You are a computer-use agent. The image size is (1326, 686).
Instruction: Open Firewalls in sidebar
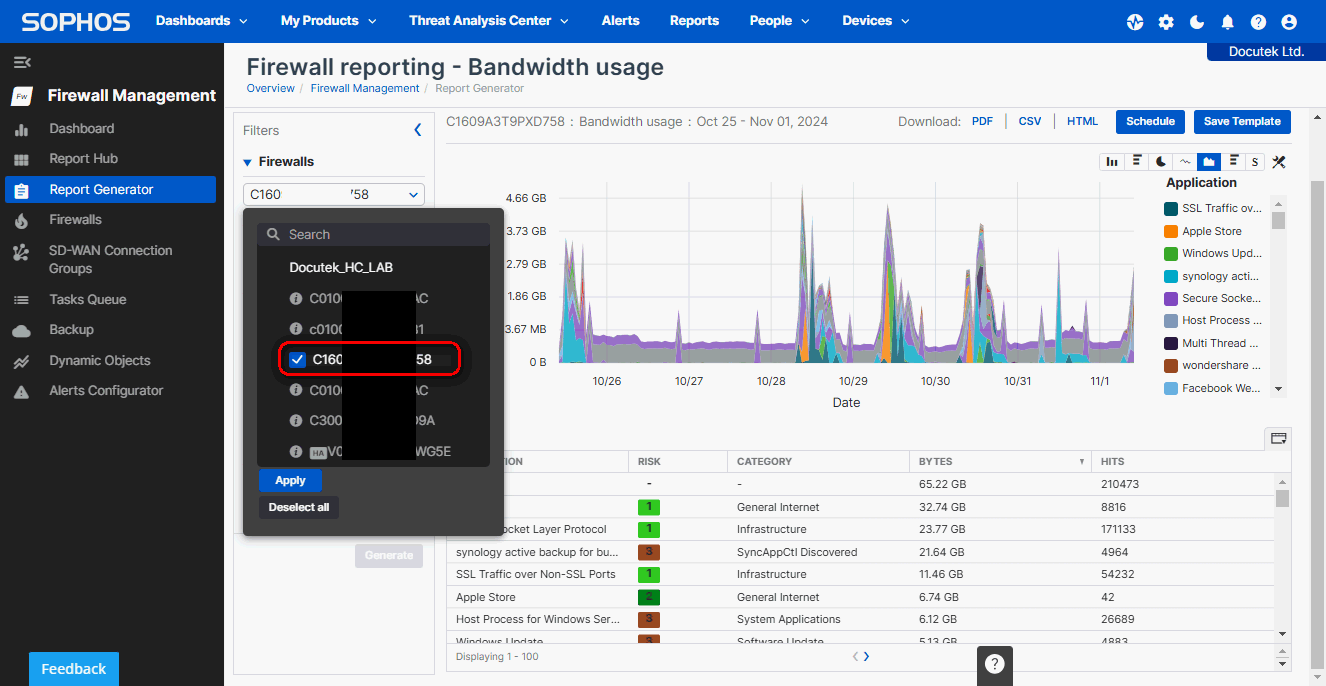(76, 220)
